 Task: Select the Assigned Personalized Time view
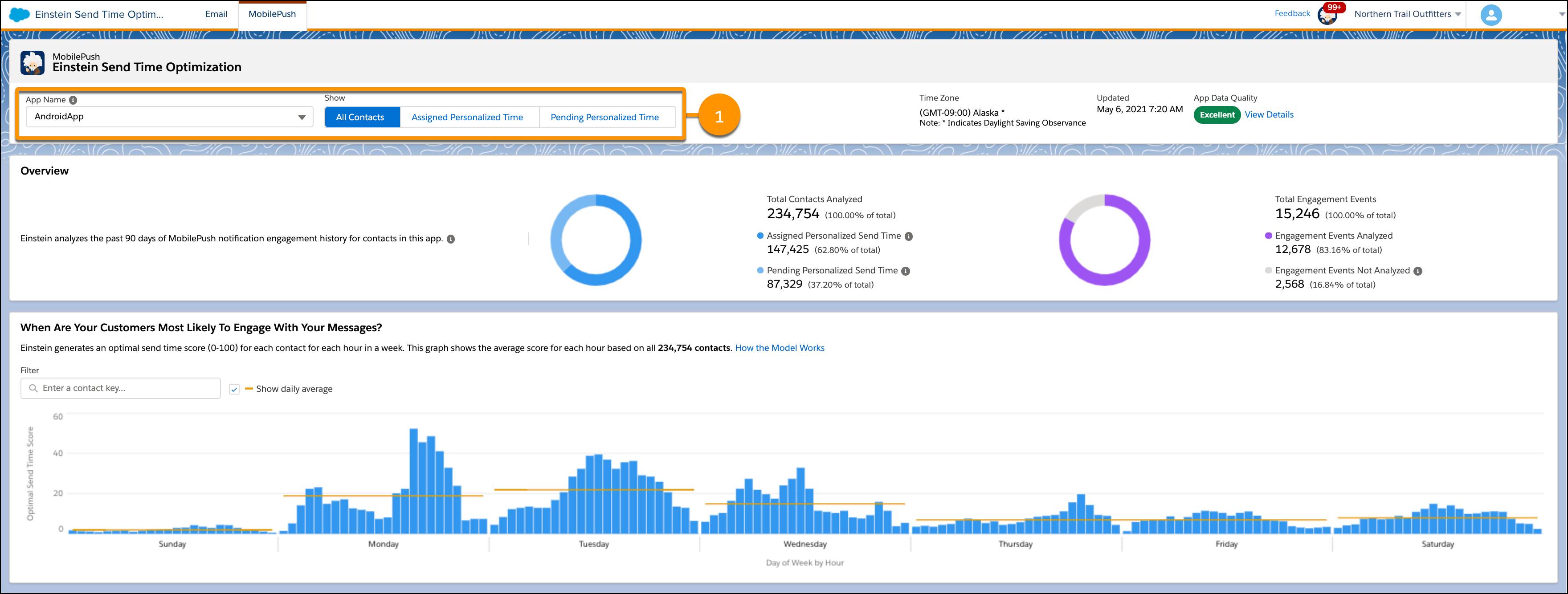tap(468, 117)
